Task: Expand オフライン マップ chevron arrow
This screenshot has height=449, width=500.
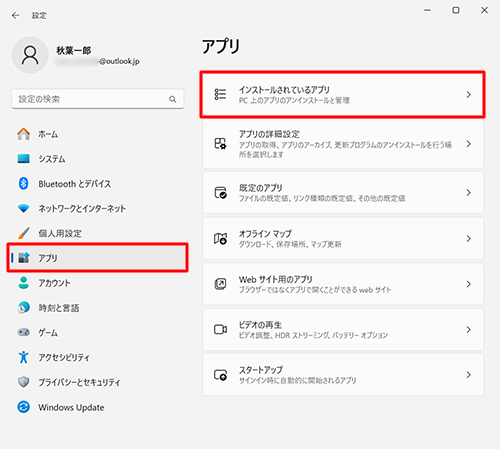Action: pyautogui.click(x=468, y=238)
